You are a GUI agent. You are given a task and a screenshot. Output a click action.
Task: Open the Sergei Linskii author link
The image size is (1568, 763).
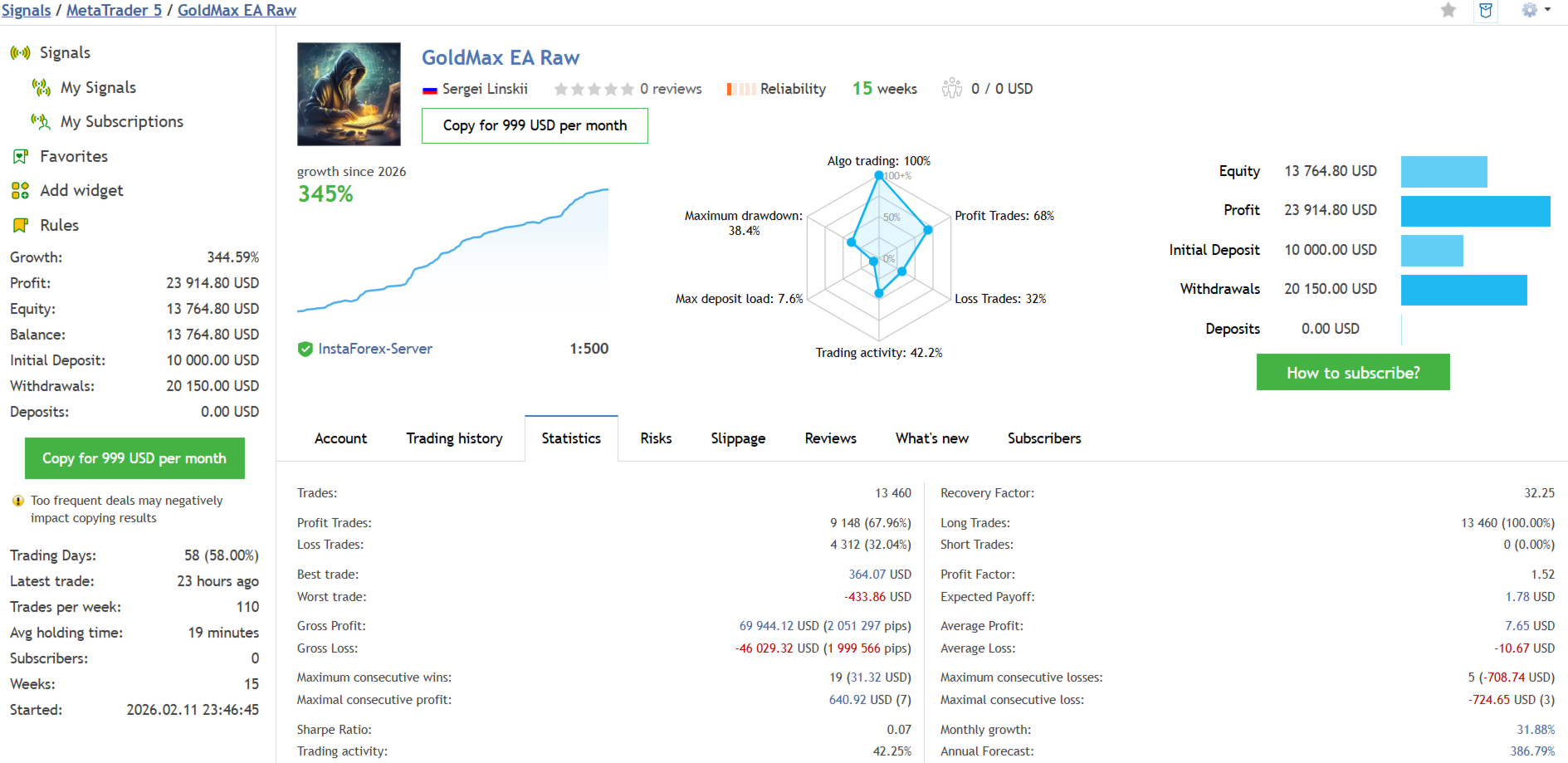tap(485, 89)
